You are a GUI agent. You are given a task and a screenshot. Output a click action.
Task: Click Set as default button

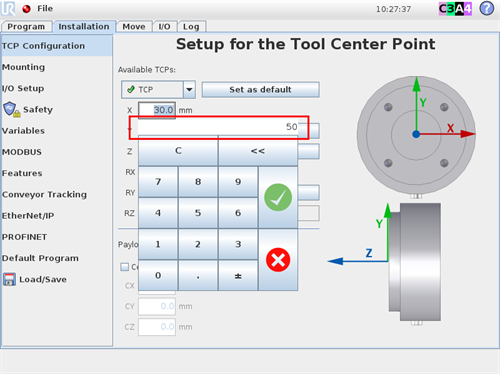[x=260, y=90]
